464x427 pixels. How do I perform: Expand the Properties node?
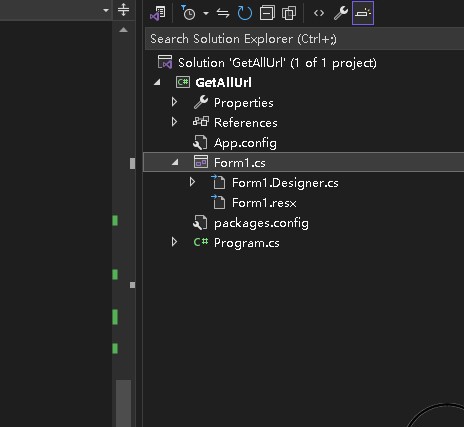tap(174, 102)
